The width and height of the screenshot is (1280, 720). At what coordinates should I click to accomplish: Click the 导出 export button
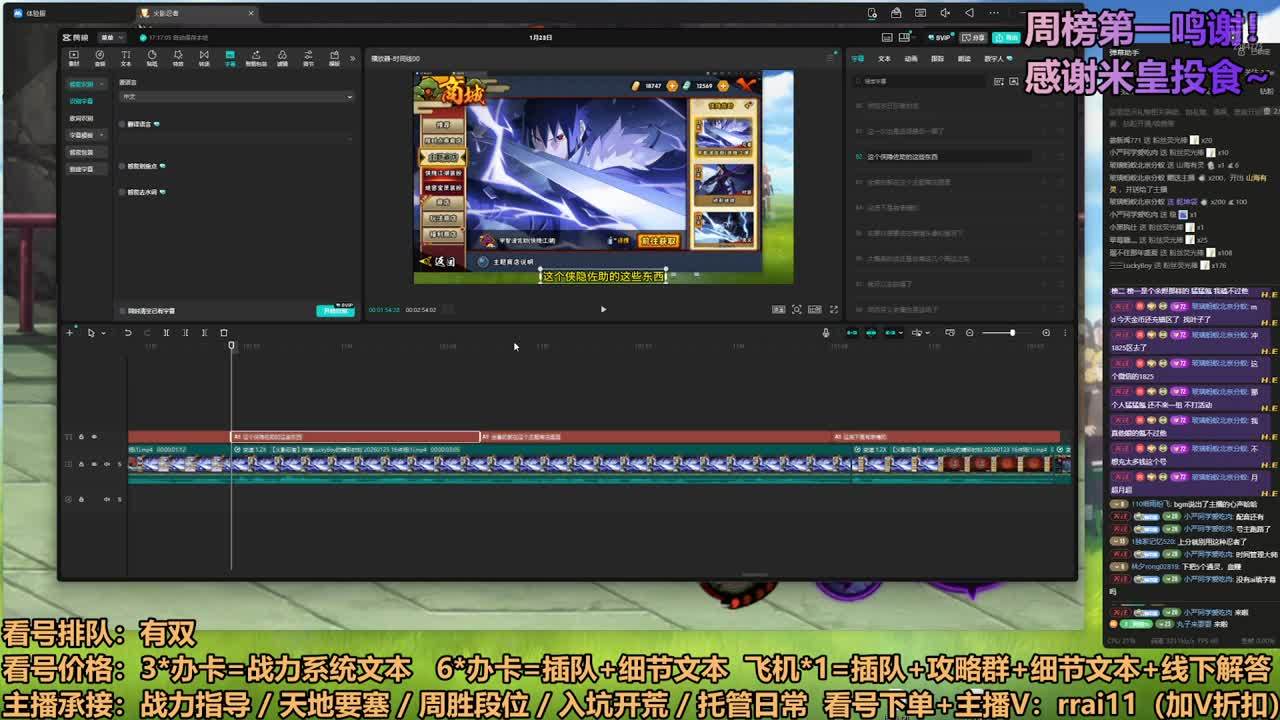(1004, 38)
